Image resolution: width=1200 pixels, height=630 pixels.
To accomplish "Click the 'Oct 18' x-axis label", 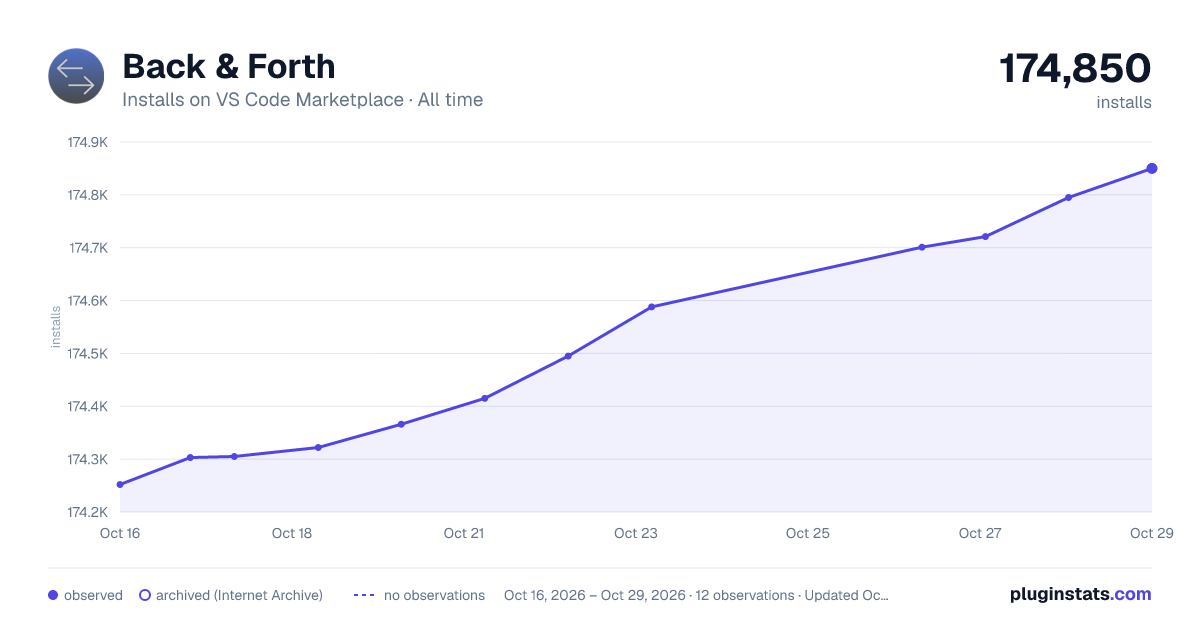I will [x=292, y=533].
